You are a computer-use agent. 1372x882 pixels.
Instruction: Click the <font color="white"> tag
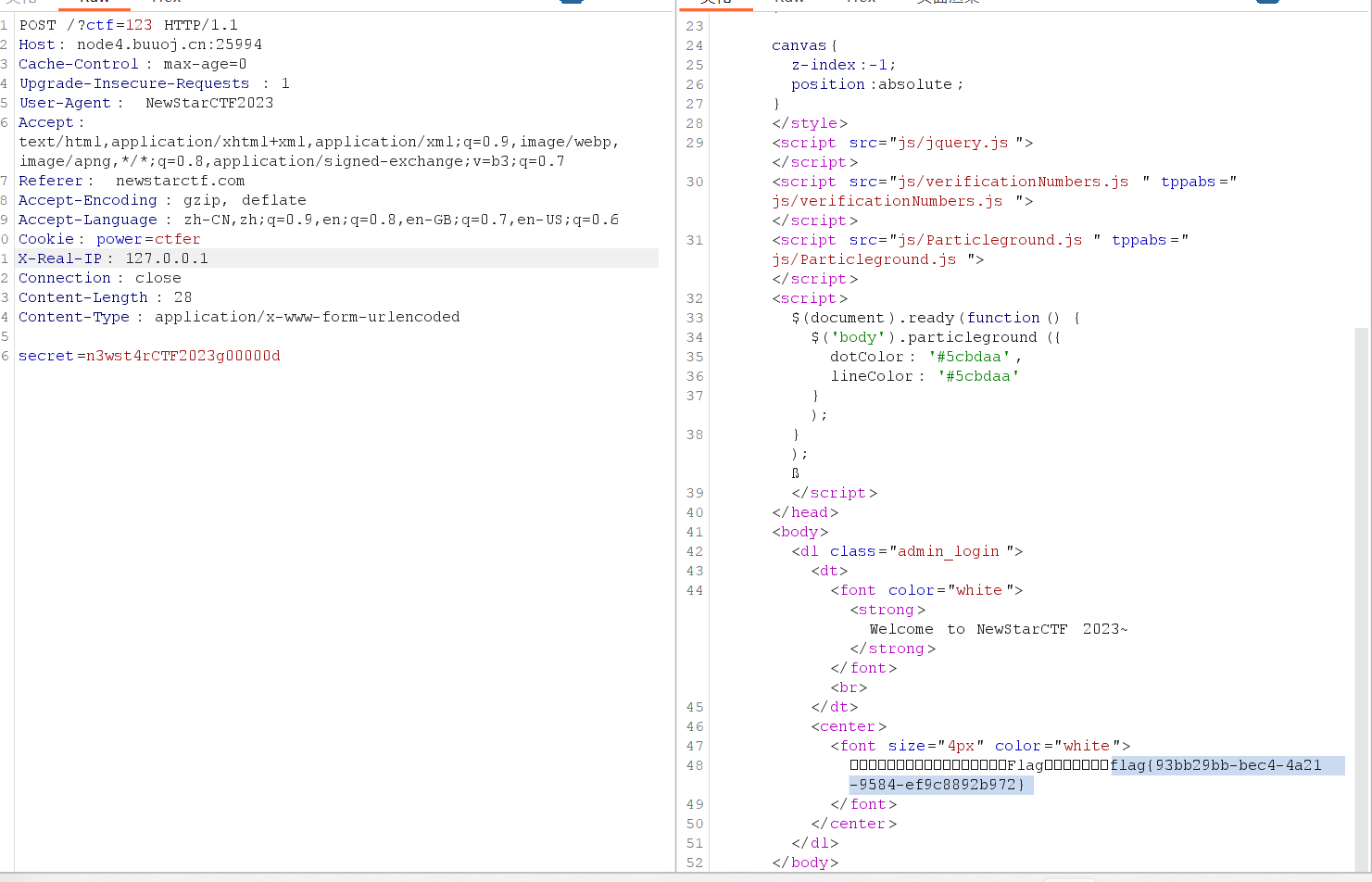pos(926,590)
